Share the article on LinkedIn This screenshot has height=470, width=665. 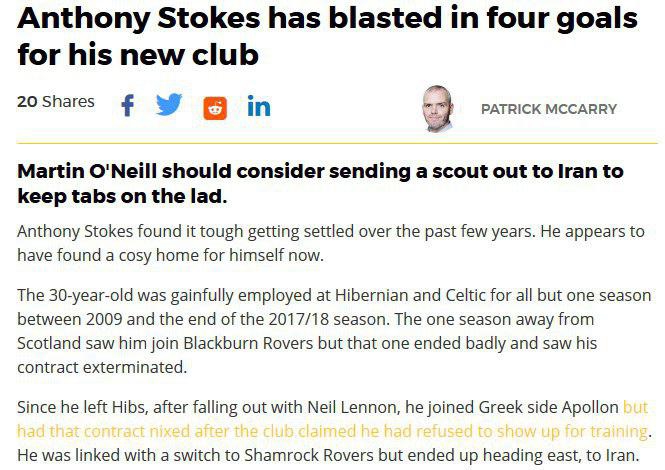click(258, 105)
